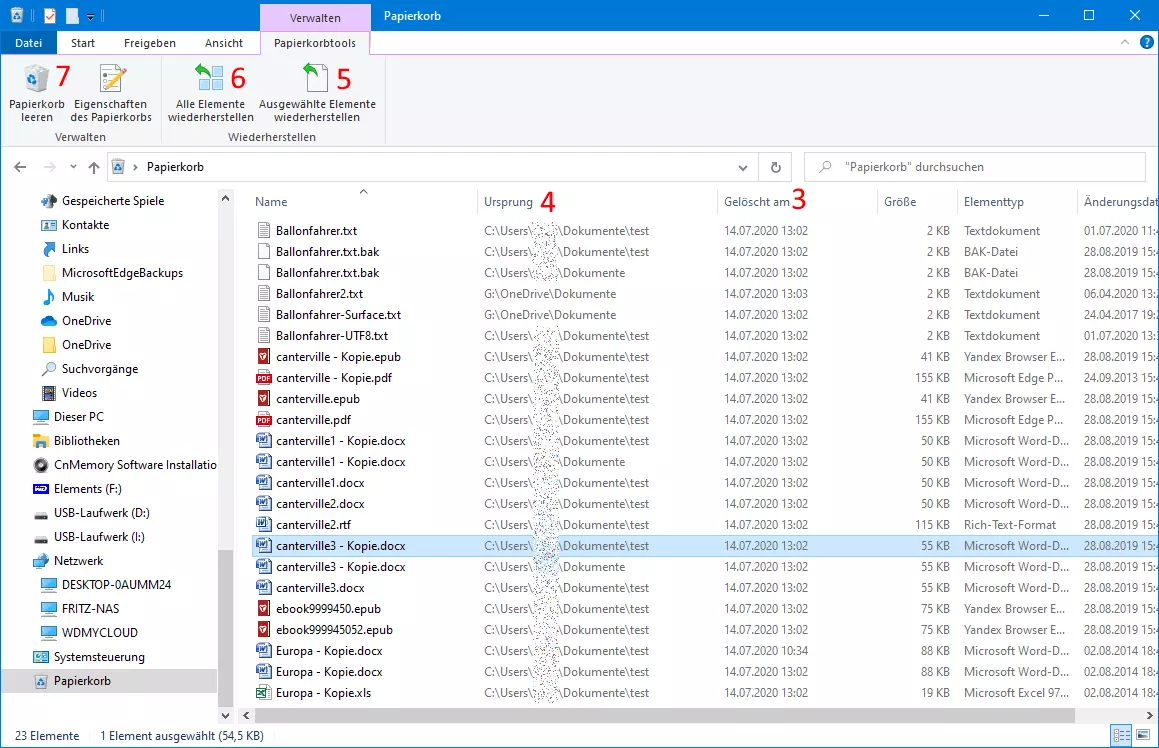Screen dimensions: 1159x748
Task: Open the blue help question mark icon
Action: [x=1146, y=43]
